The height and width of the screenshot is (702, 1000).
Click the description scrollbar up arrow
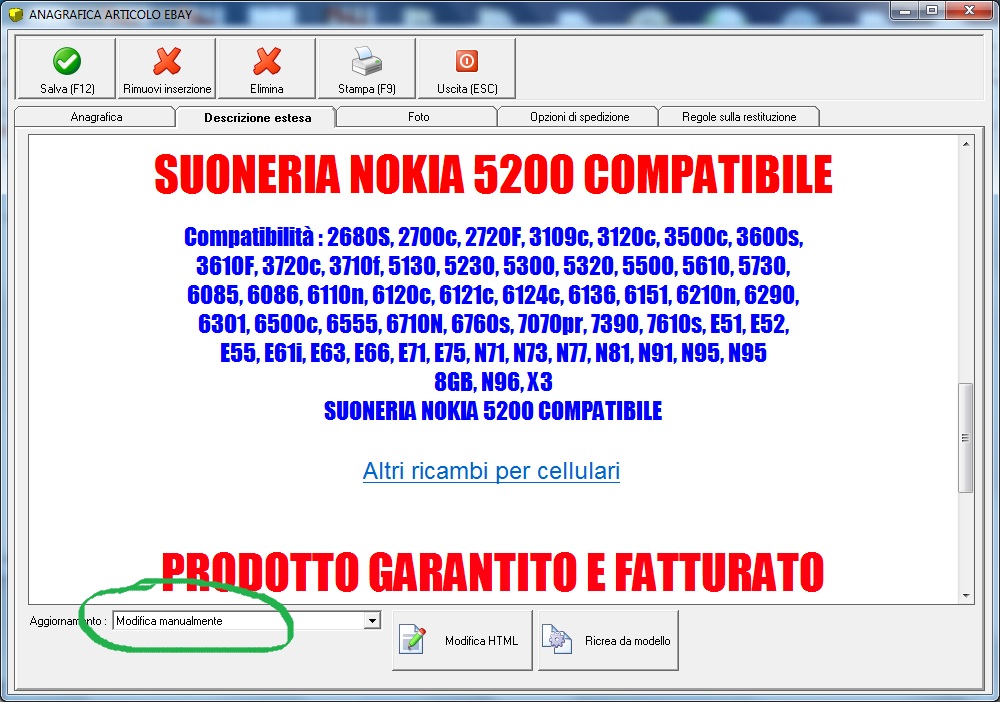click(966, 144)
